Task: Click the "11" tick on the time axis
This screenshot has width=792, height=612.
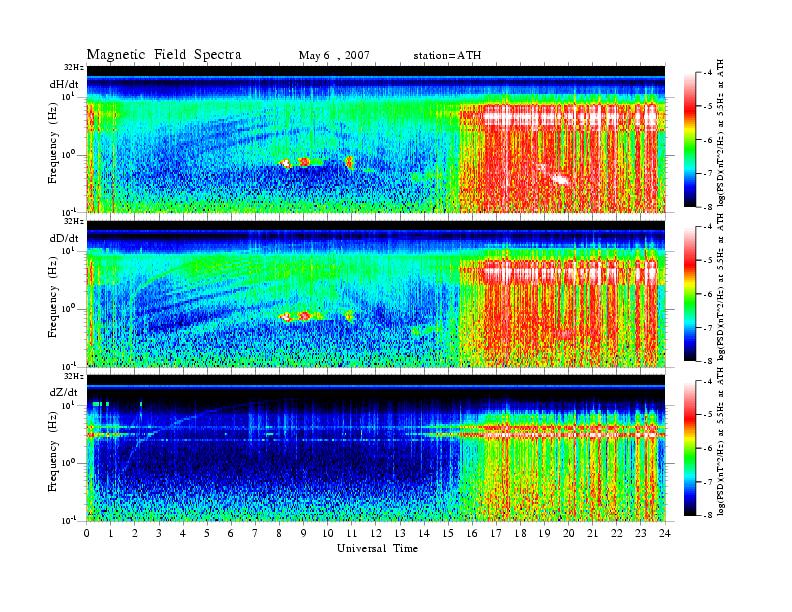Action: 352,534
